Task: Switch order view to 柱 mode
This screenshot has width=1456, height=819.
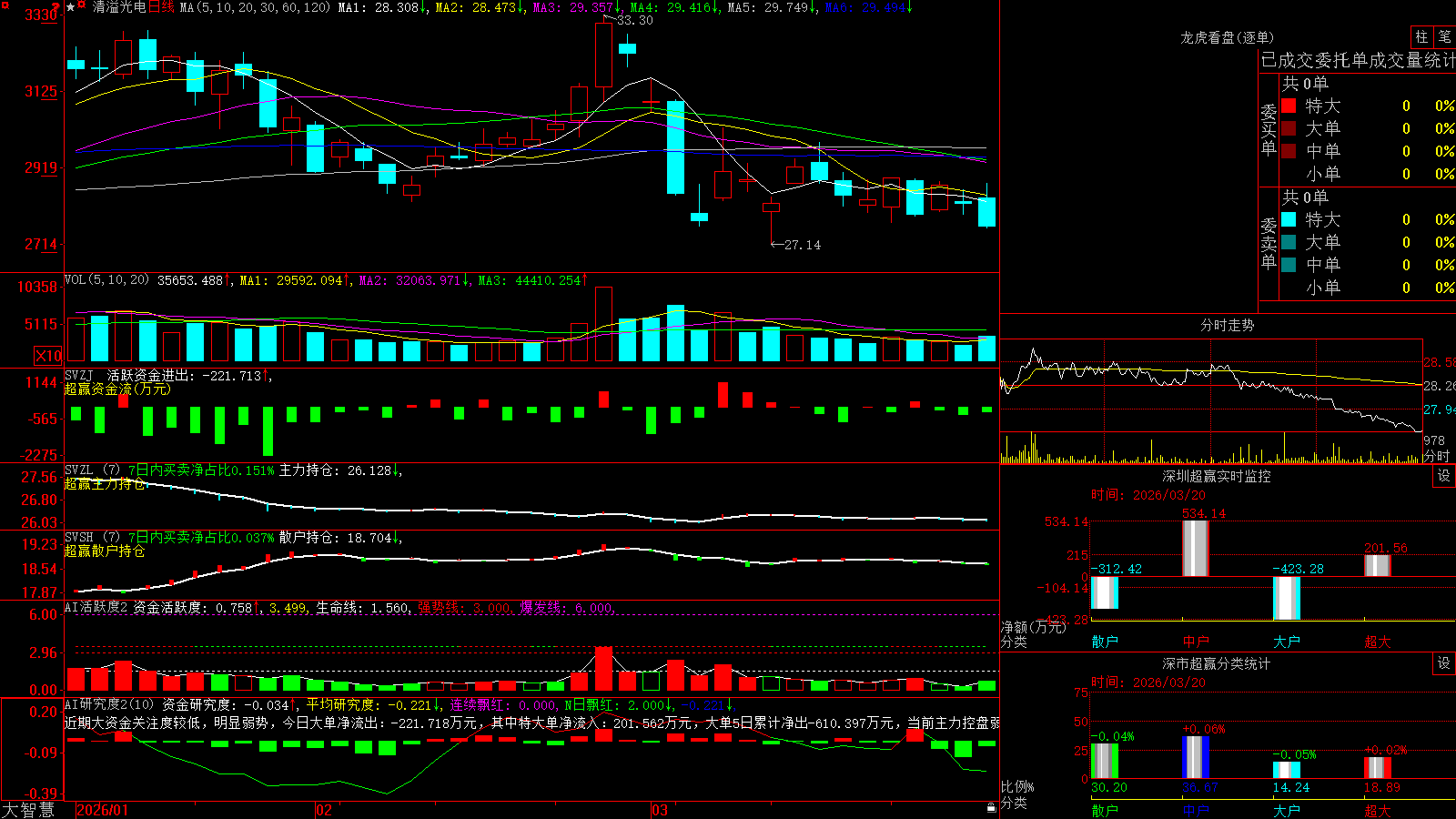Action: (x=1421, y=36)
